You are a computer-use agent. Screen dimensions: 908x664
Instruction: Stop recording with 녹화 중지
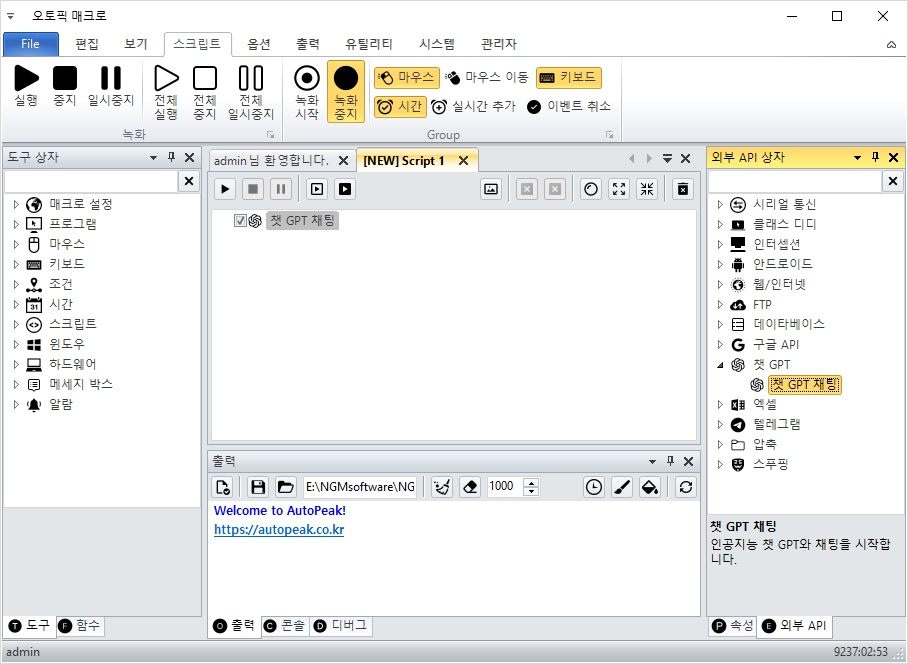pos(346,91)
